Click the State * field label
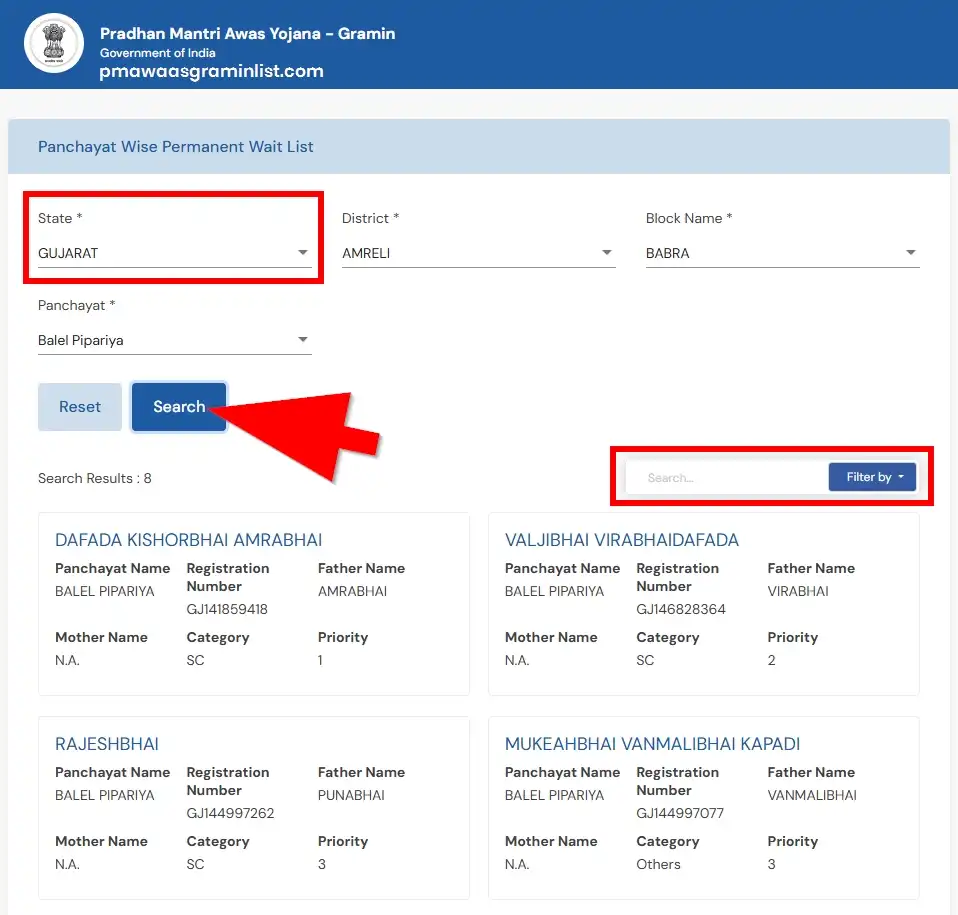958x915 pixels. click(60, 218)
